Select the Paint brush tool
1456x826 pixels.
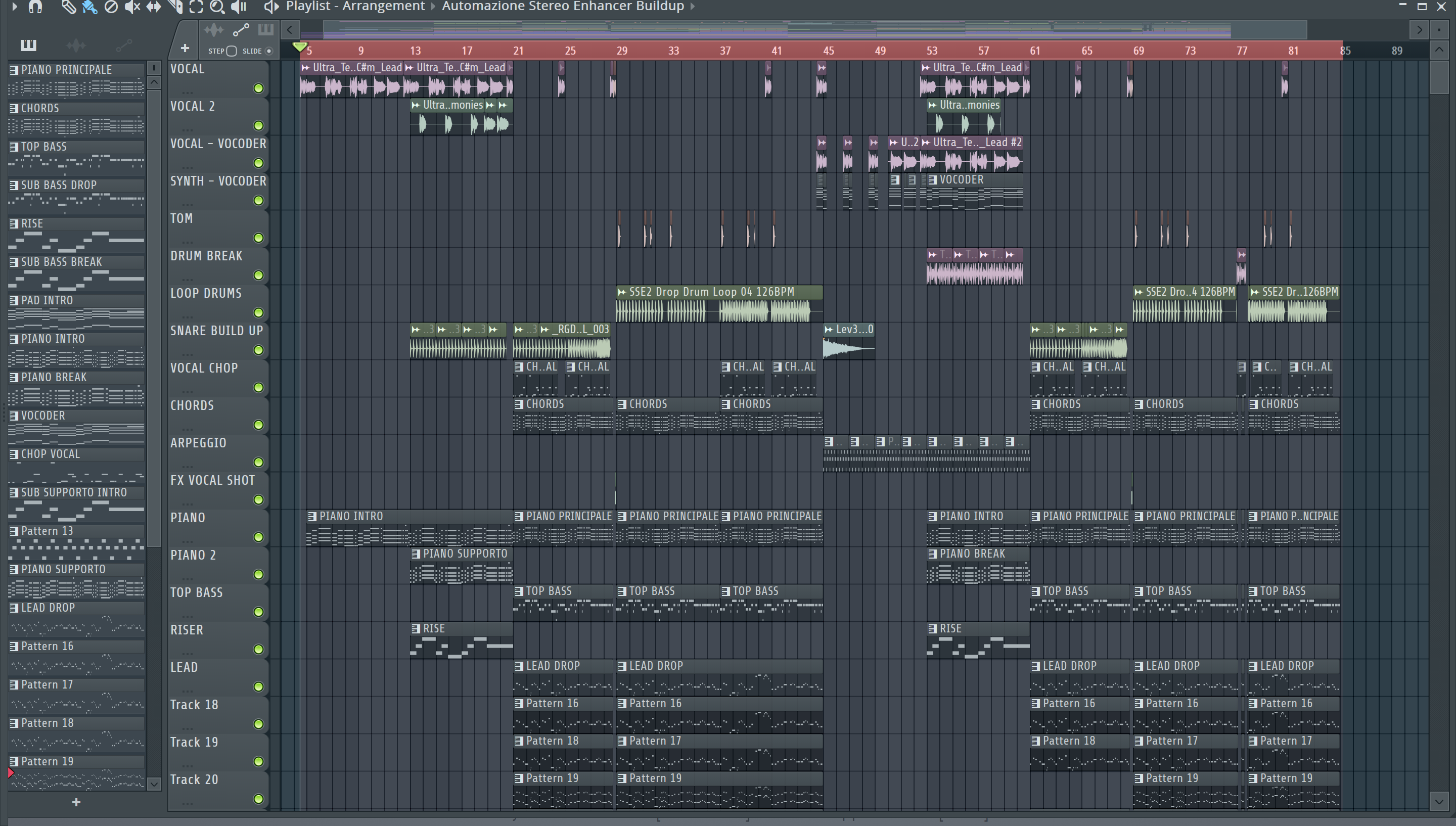pos(89,6)
